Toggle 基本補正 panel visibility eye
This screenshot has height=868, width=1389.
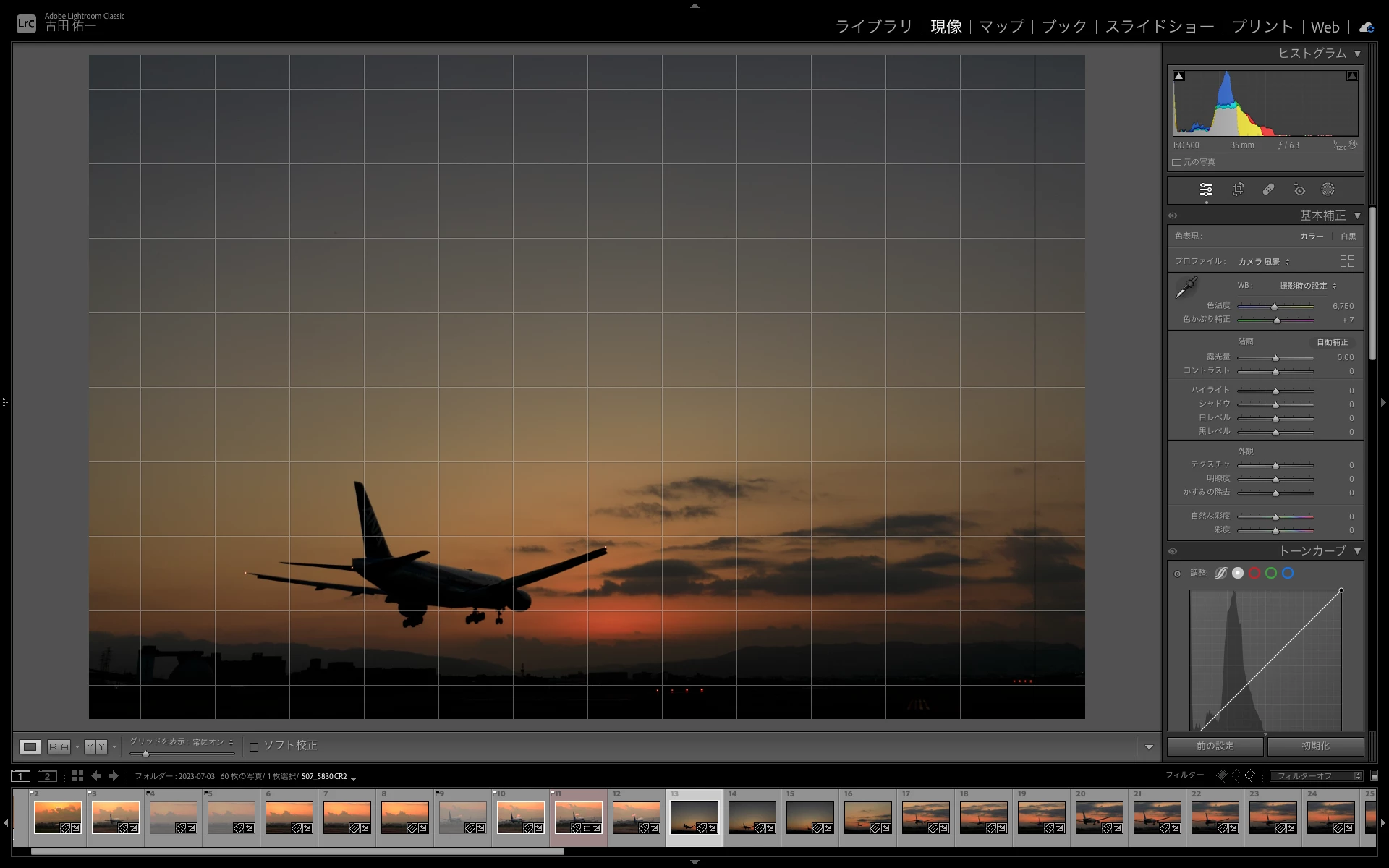tap(1173, 216)
